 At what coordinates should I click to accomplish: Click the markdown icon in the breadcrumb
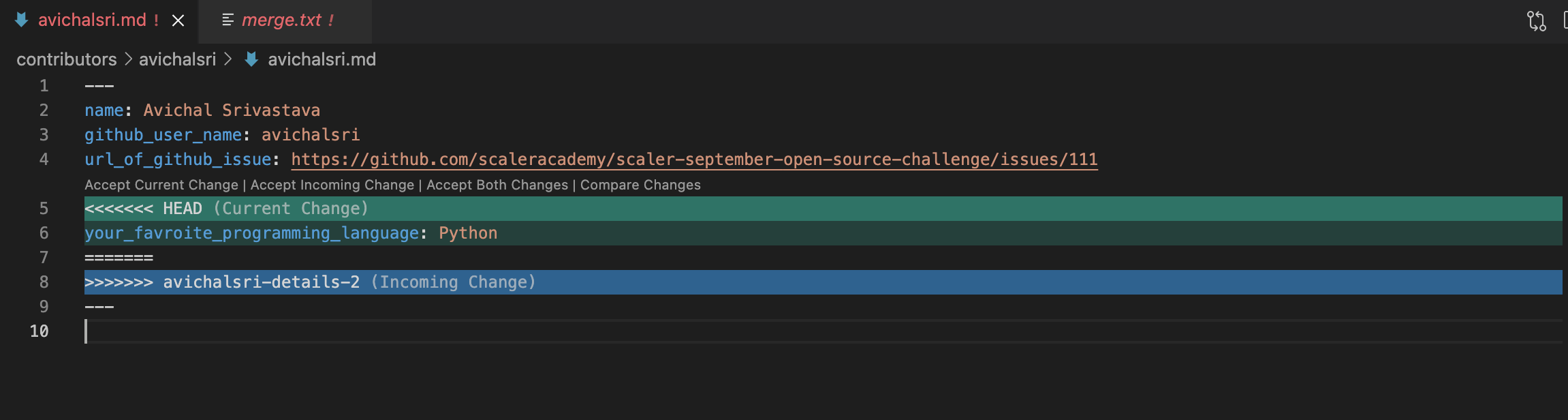click(251, 59)
